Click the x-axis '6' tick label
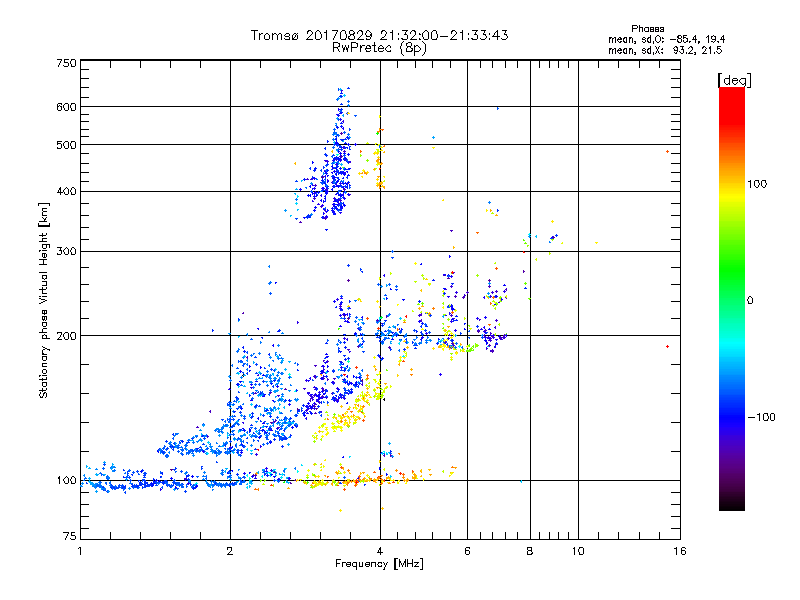This screenshot has height=600, width=800. (467, 551)
